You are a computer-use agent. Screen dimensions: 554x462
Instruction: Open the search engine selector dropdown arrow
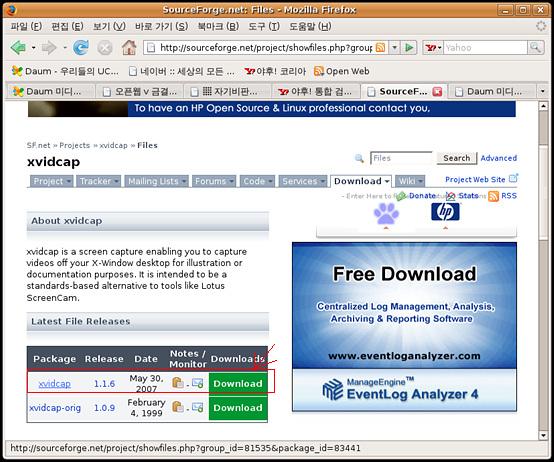[x=439, y=47]
